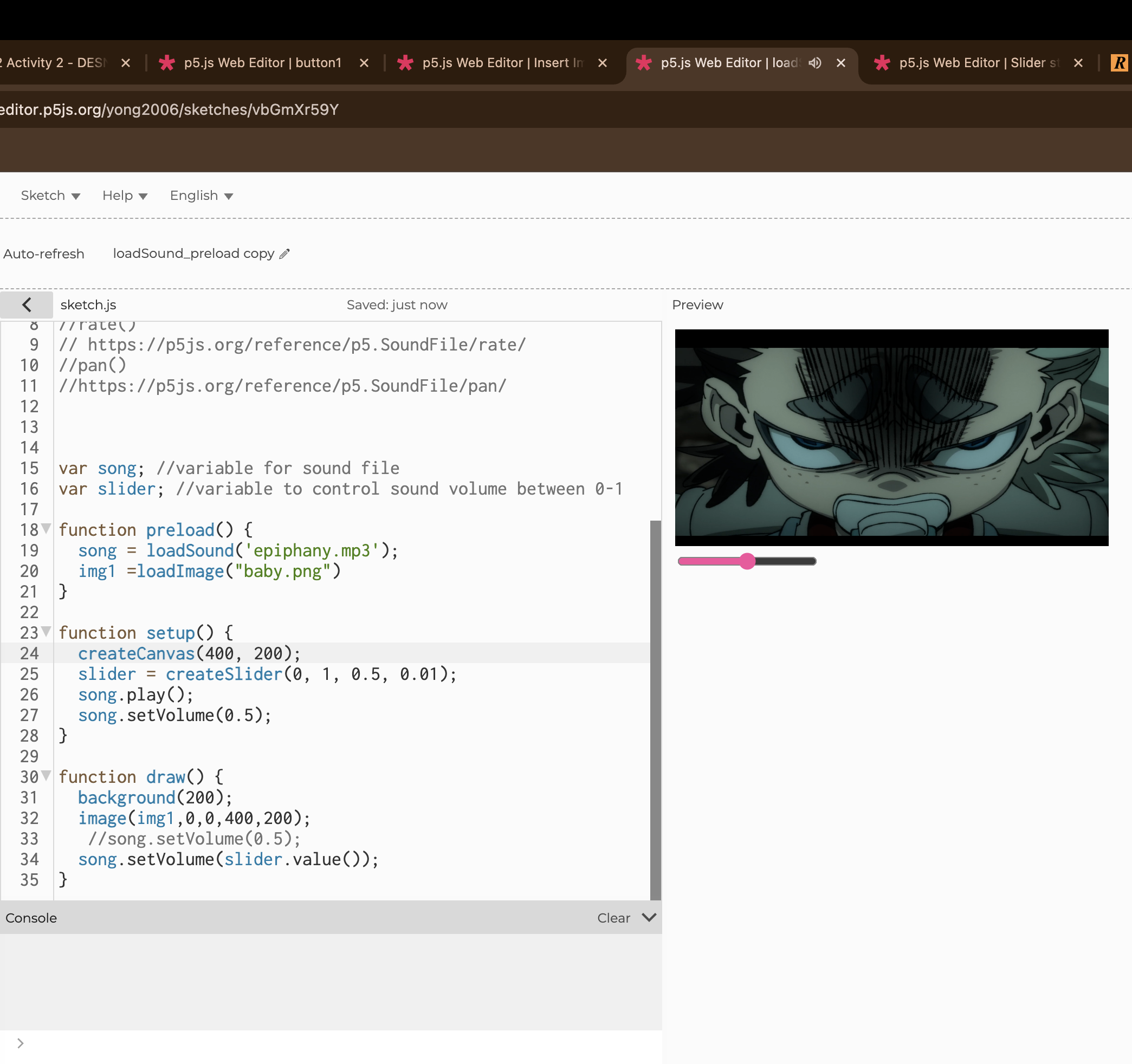Click line number 35 in the gutter
The width and height of the screenshot is (1132, 1064).
(29, 880)
